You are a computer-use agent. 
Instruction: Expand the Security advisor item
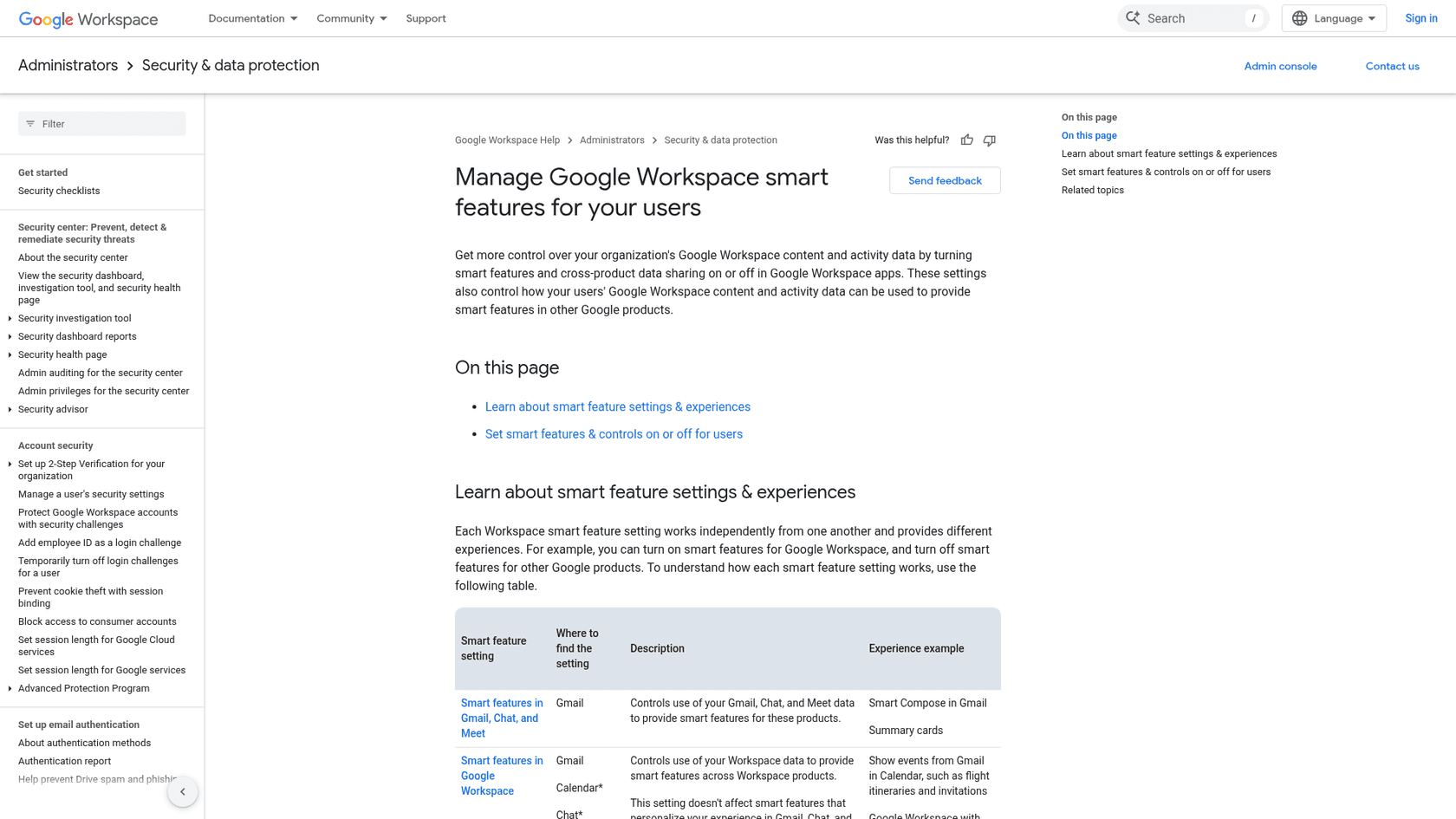pyautogui.click(x=10, y=409)
